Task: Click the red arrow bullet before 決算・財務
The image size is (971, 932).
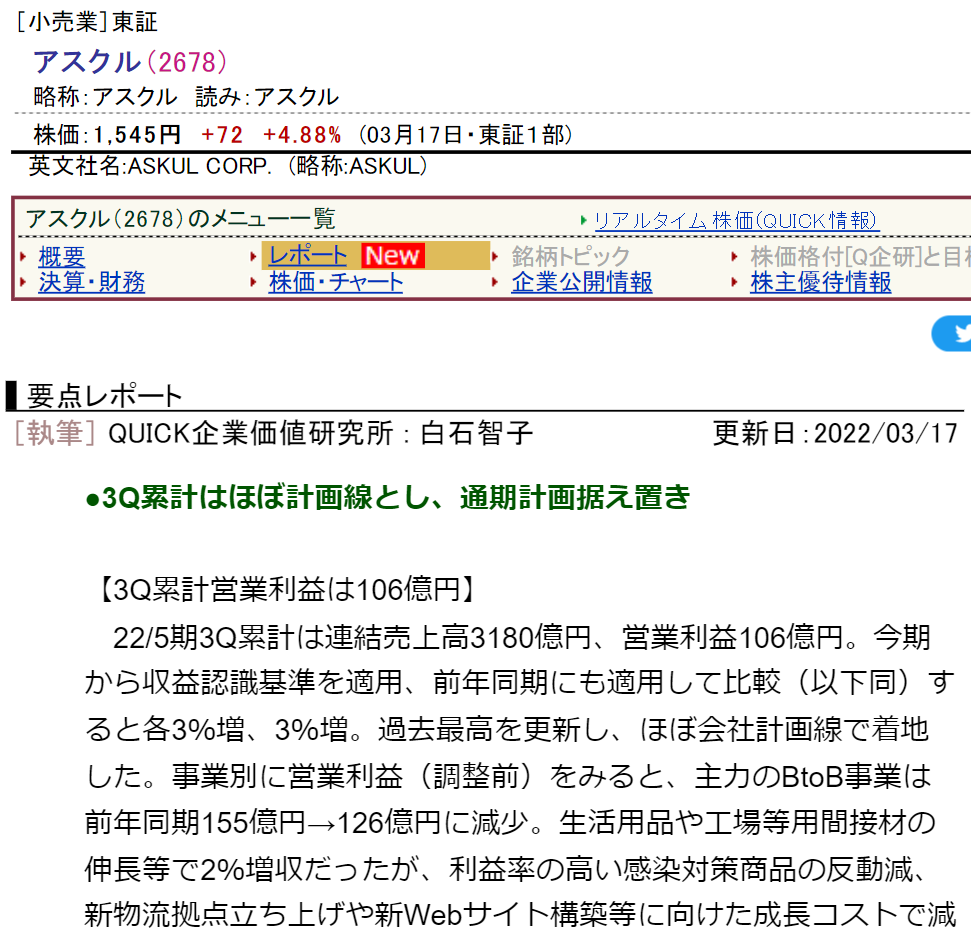Action: click(24, 282)
